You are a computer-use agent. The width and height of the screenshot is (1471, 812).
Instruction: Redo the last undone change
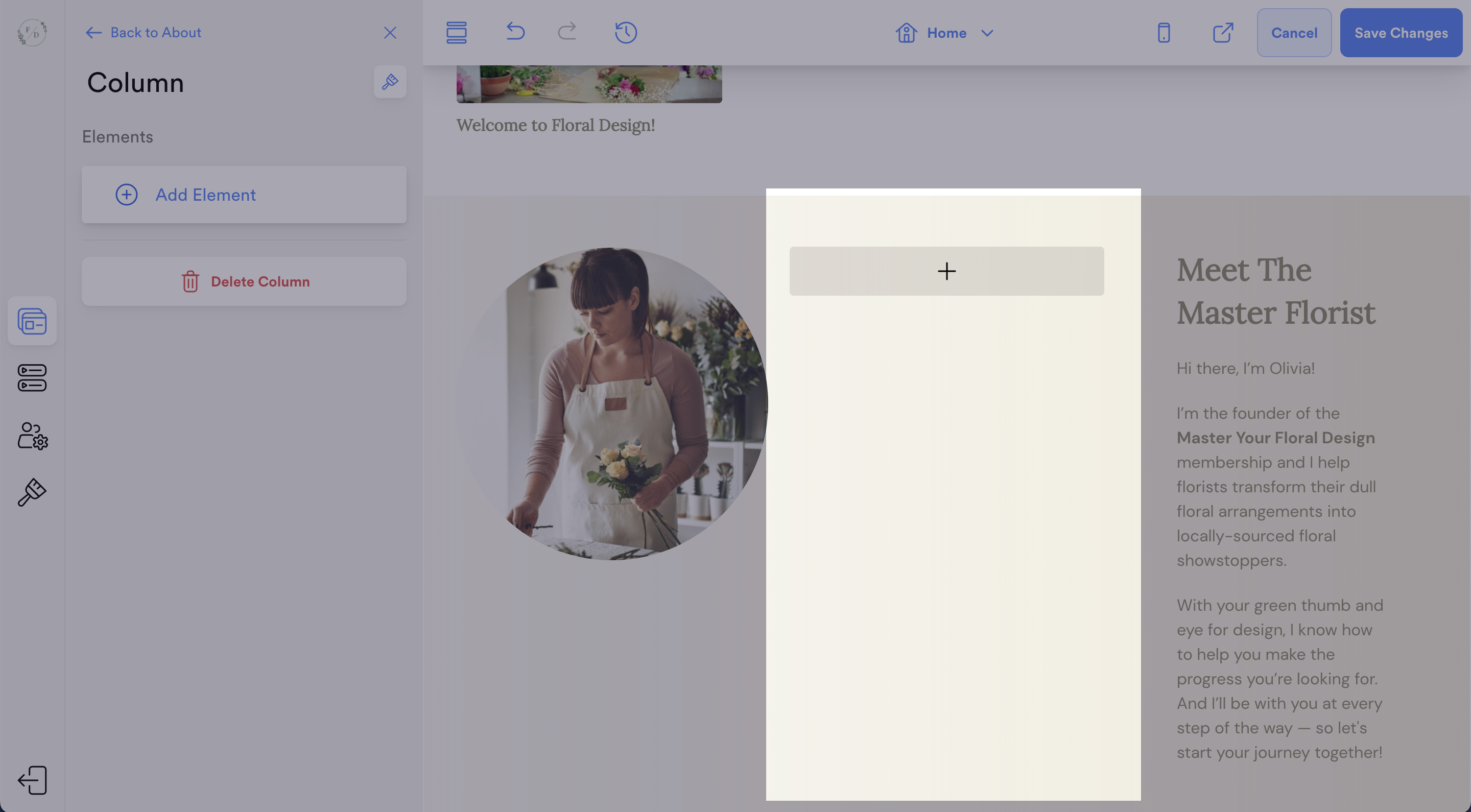(x=567, y=31)
